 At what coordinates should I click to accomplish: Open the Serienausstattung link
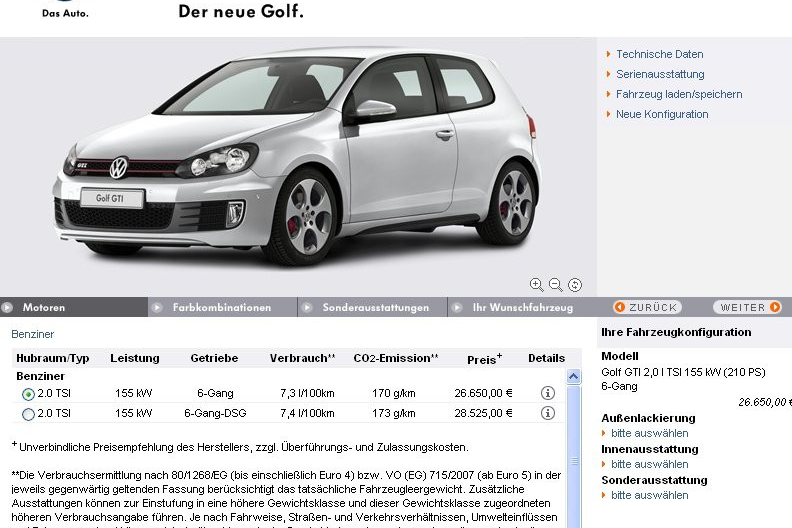pos(660,74)
